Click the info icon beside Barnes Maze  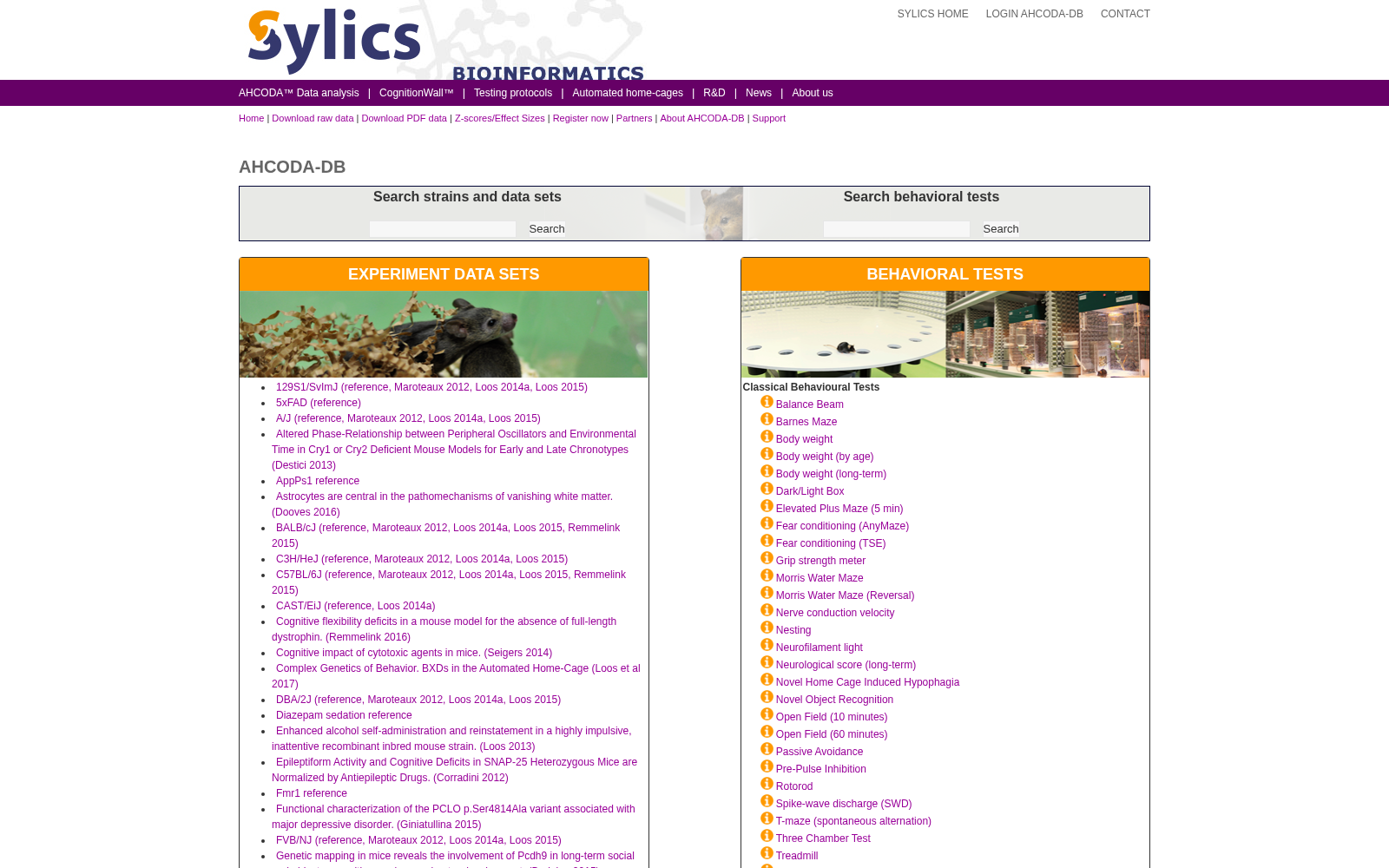tap(767, 419)
